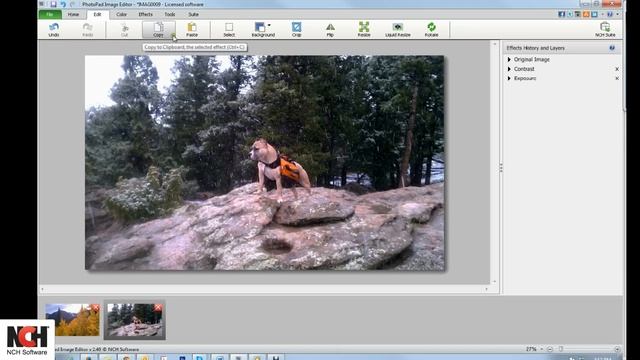This screenshot has width=640, height=360.
Task: Activate the Select tool
Action: [x=229, y=29]
